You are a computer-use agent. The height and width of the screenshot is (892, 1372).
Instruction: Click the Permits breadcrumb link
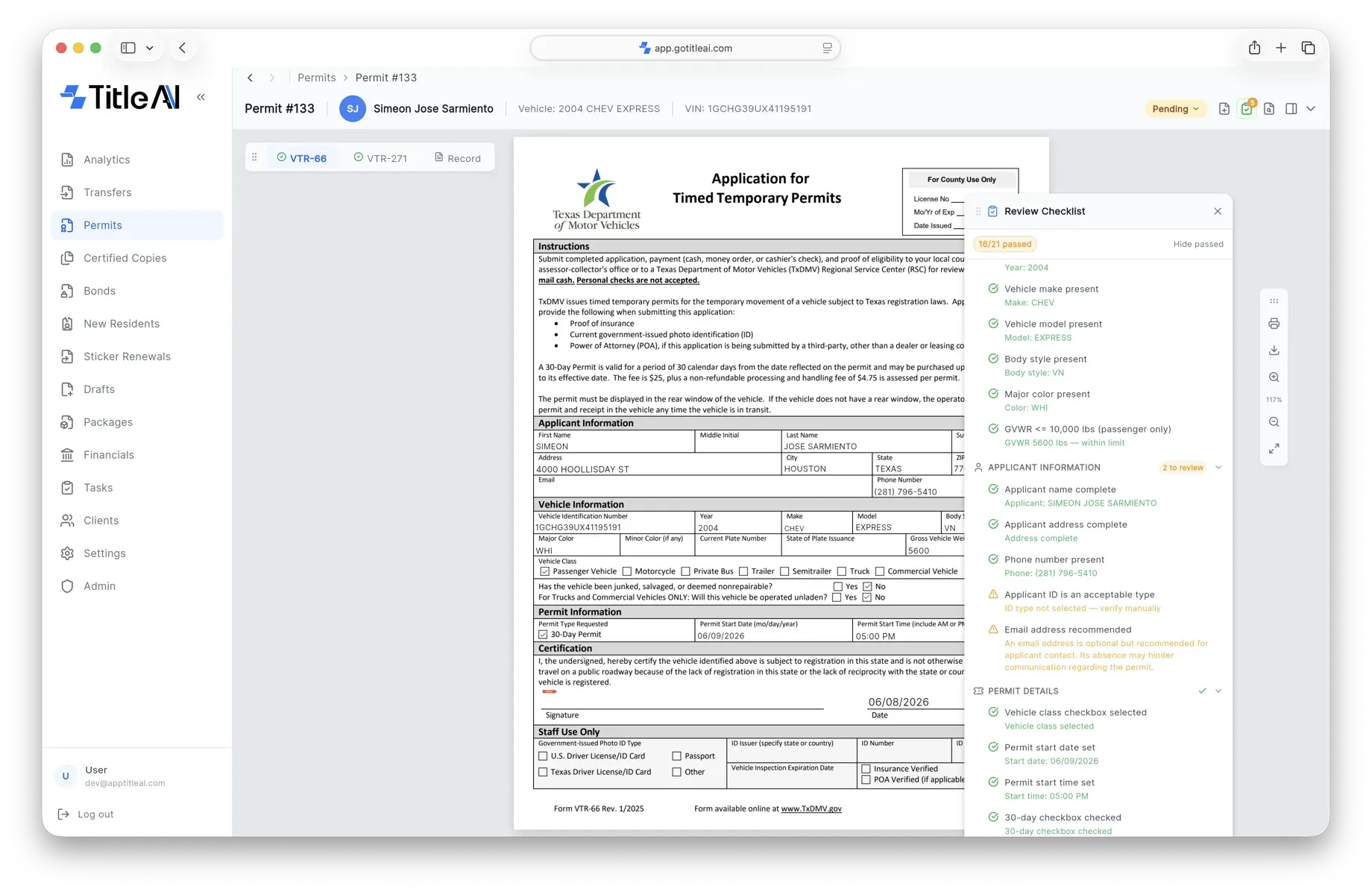(316, 78)
